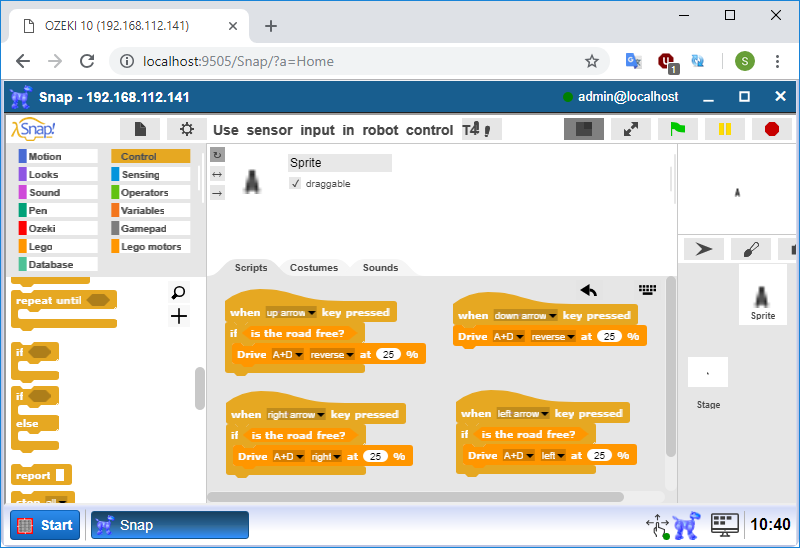Click the Sprite name field

coord(340,163)
